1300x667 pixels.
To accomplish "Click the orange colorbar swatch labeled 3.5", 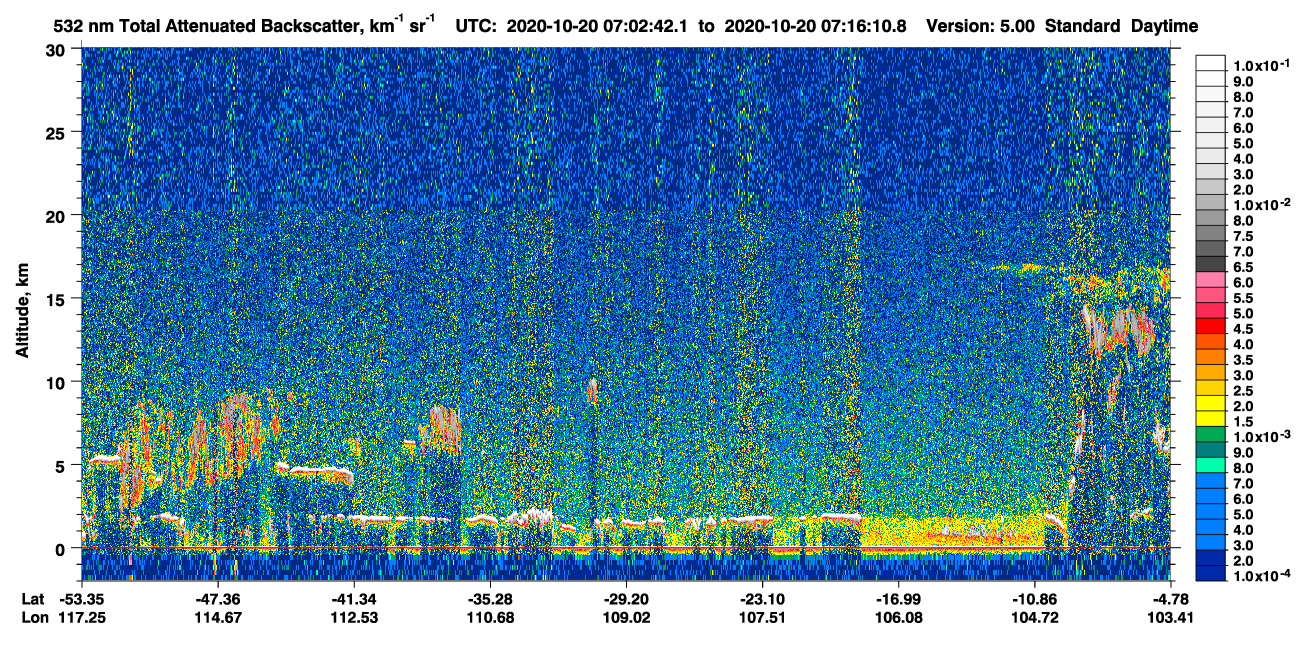I will pyautogui.click(x=1210, y=356).
